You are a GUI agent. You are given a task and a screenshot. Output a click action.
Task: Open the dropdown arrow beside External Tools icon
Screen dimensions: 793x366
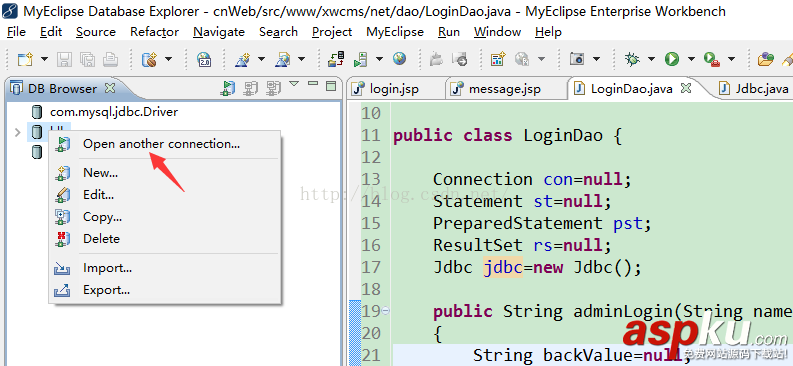click(731, 59)
